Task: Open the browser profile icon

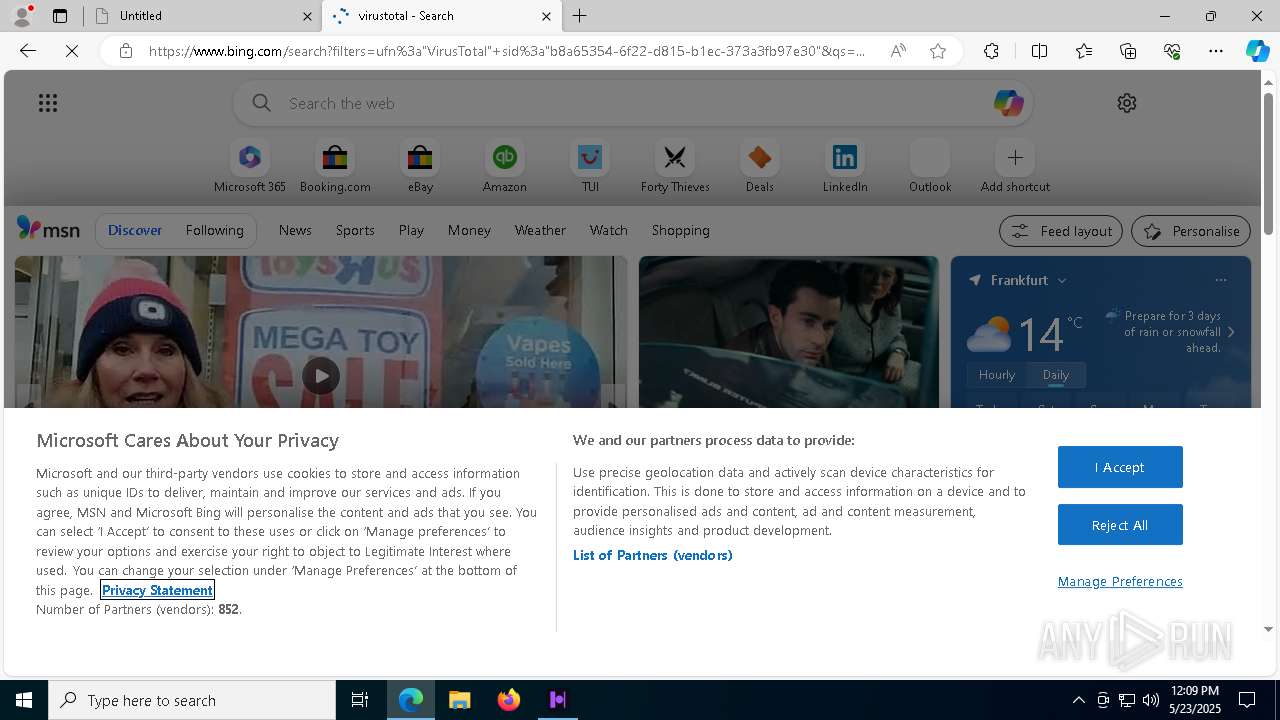Action: click(22, 15)
